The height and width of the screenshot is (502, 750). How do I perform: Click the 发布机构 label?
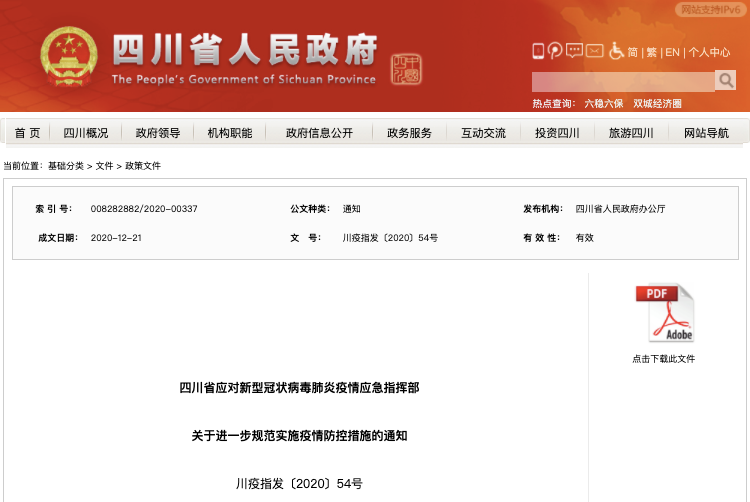[543, 209]
